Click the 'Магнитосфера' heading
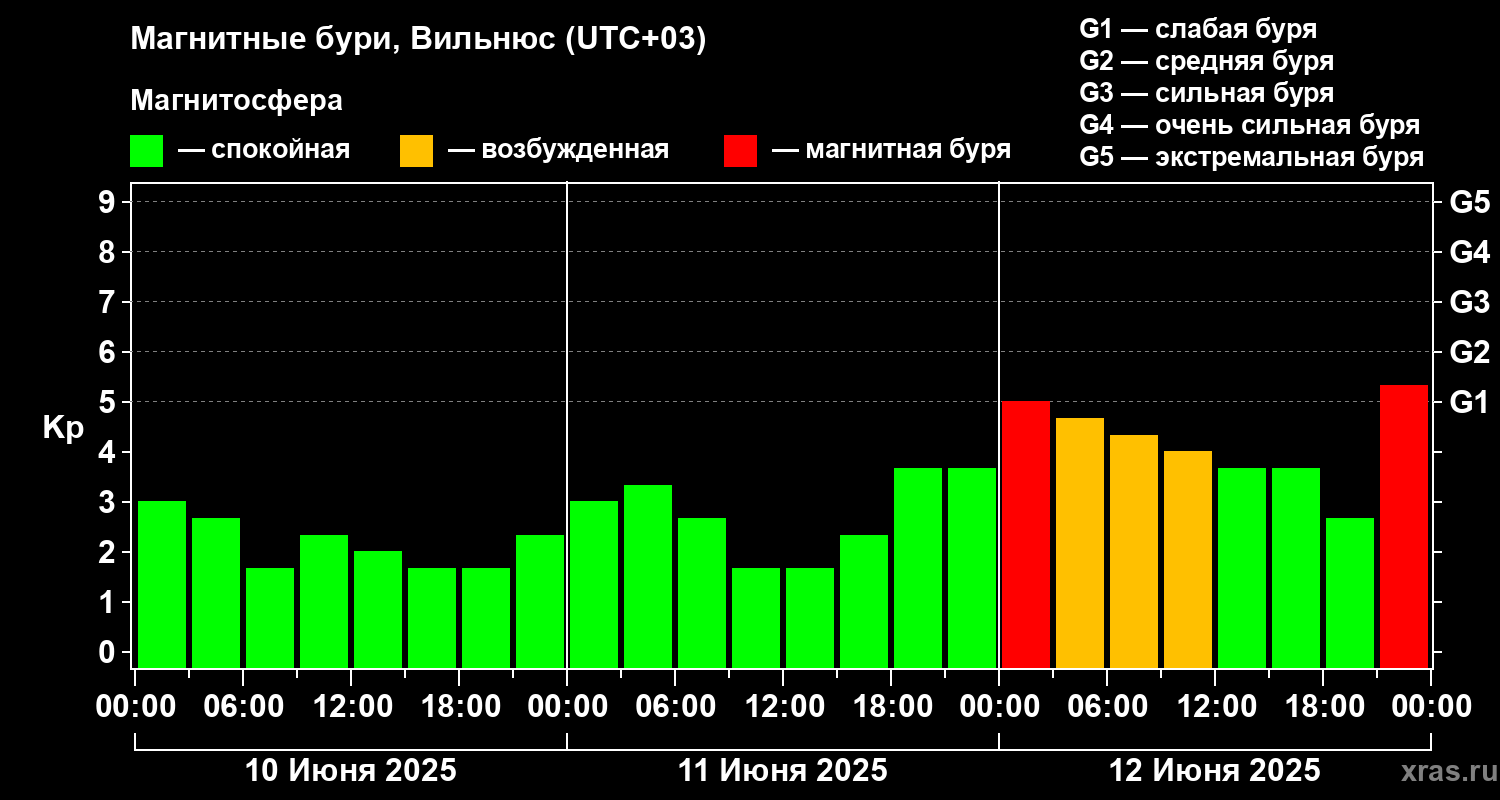The image size is (1500, 800). pyautogui.click(x=236, y=101)
